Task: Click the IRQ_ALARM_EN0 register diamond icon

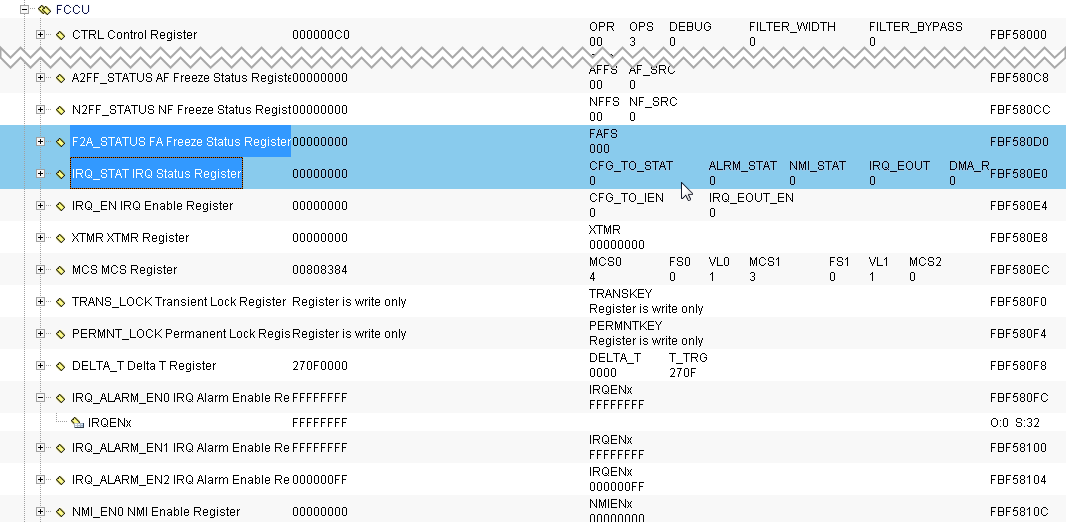Action: pyautogui.click(x=61, y=398)
